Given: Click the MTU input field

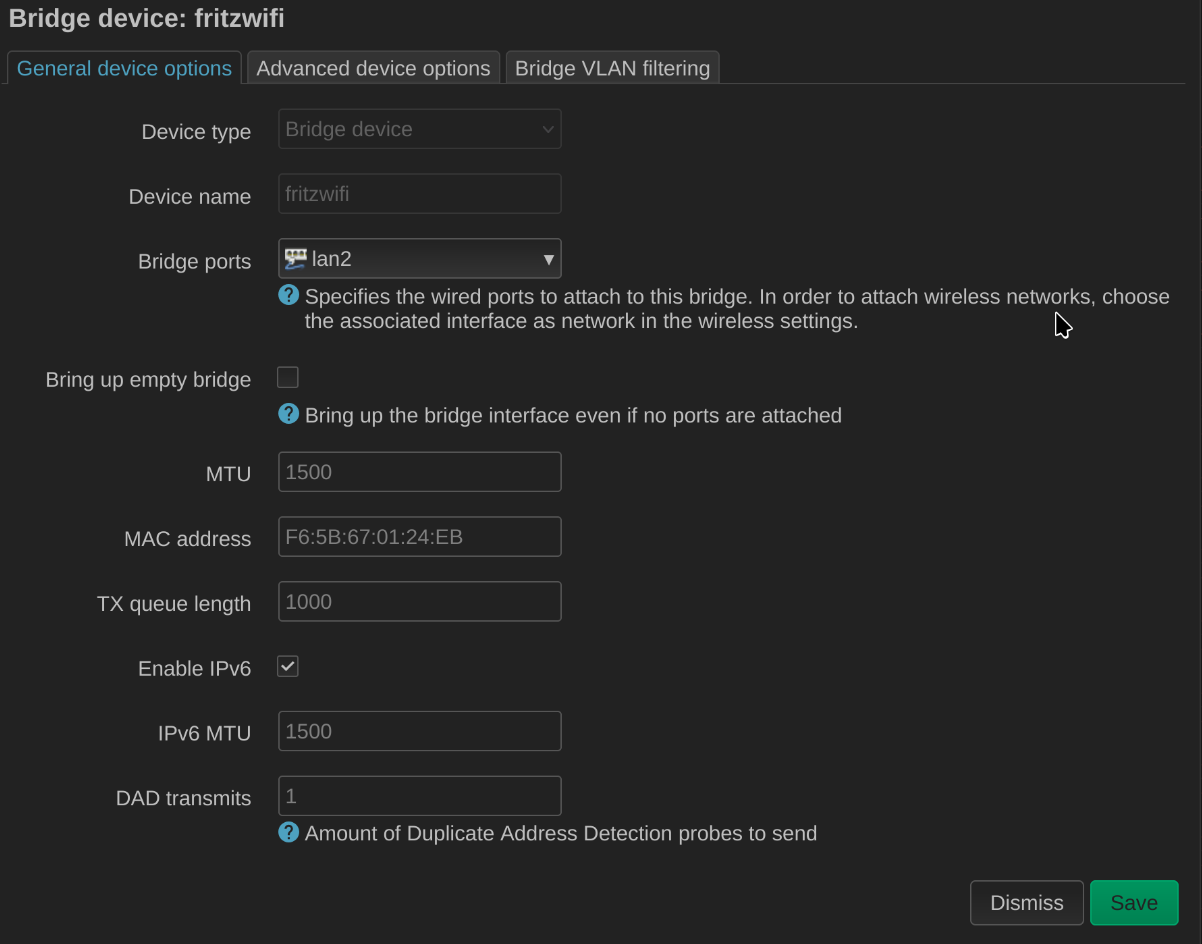Looking at the screenshot, I should (419, 472).
